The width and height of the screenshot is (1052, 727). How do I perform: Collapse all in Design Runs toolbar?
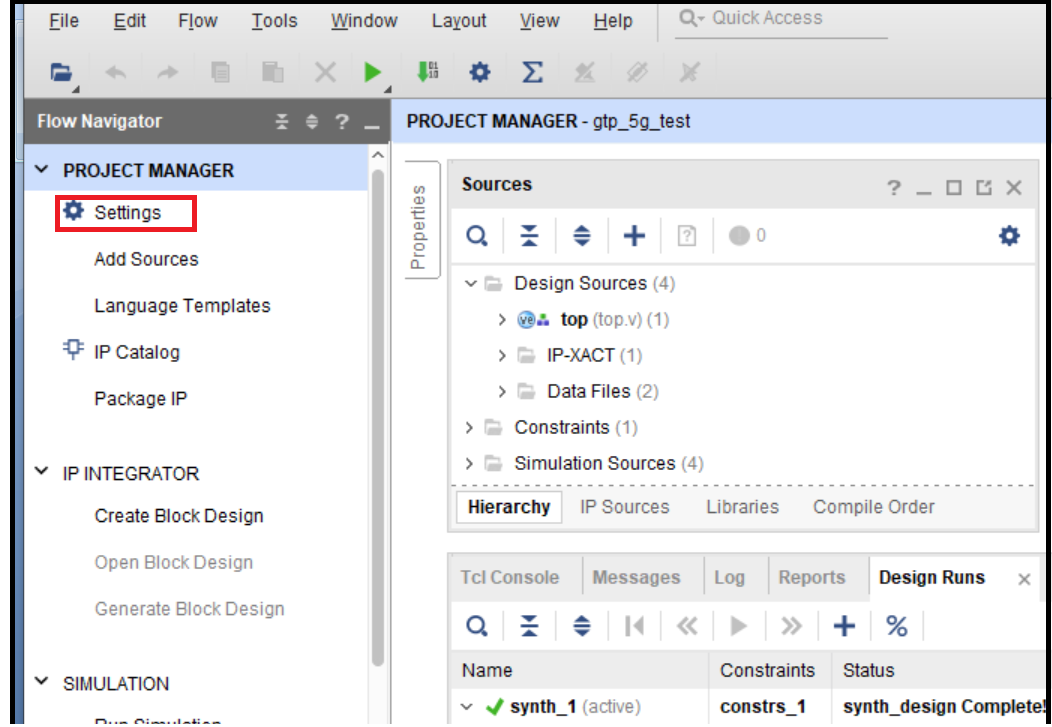529,626
